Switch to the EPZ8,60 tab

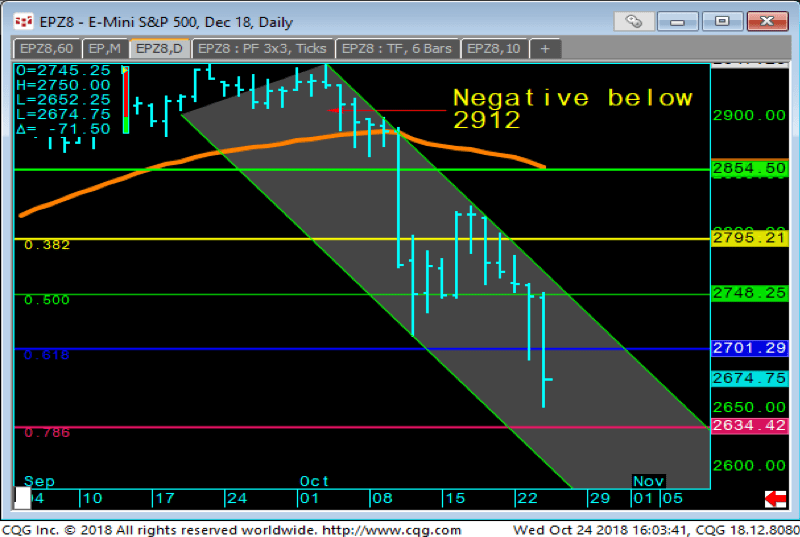tap(46, 48)
